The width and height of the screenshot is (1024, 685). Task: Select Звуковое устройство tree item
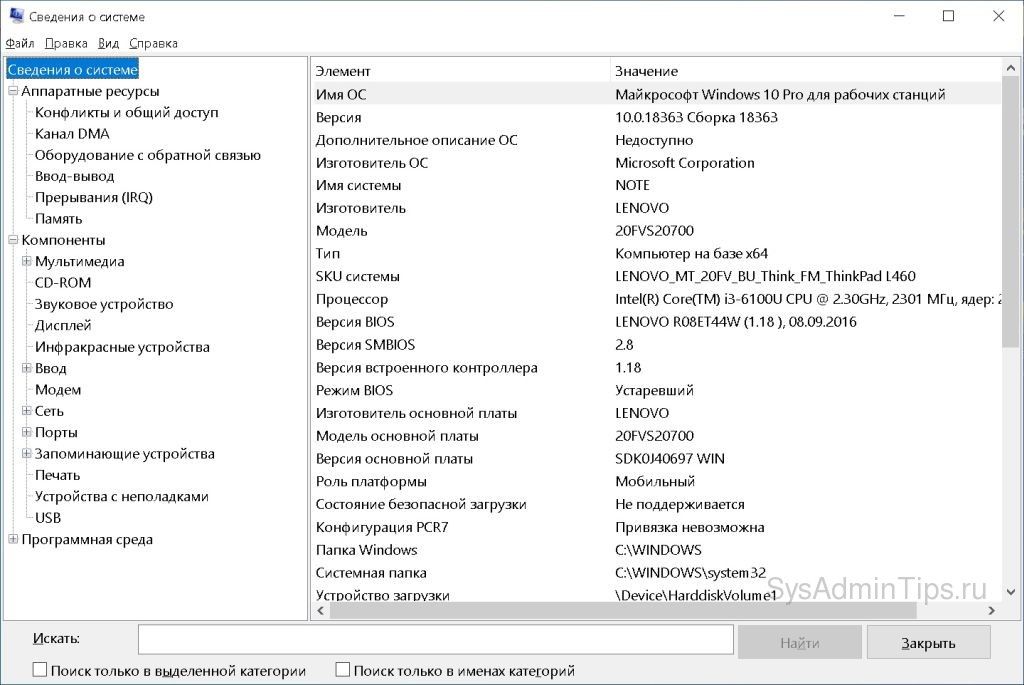pos(104,304)
